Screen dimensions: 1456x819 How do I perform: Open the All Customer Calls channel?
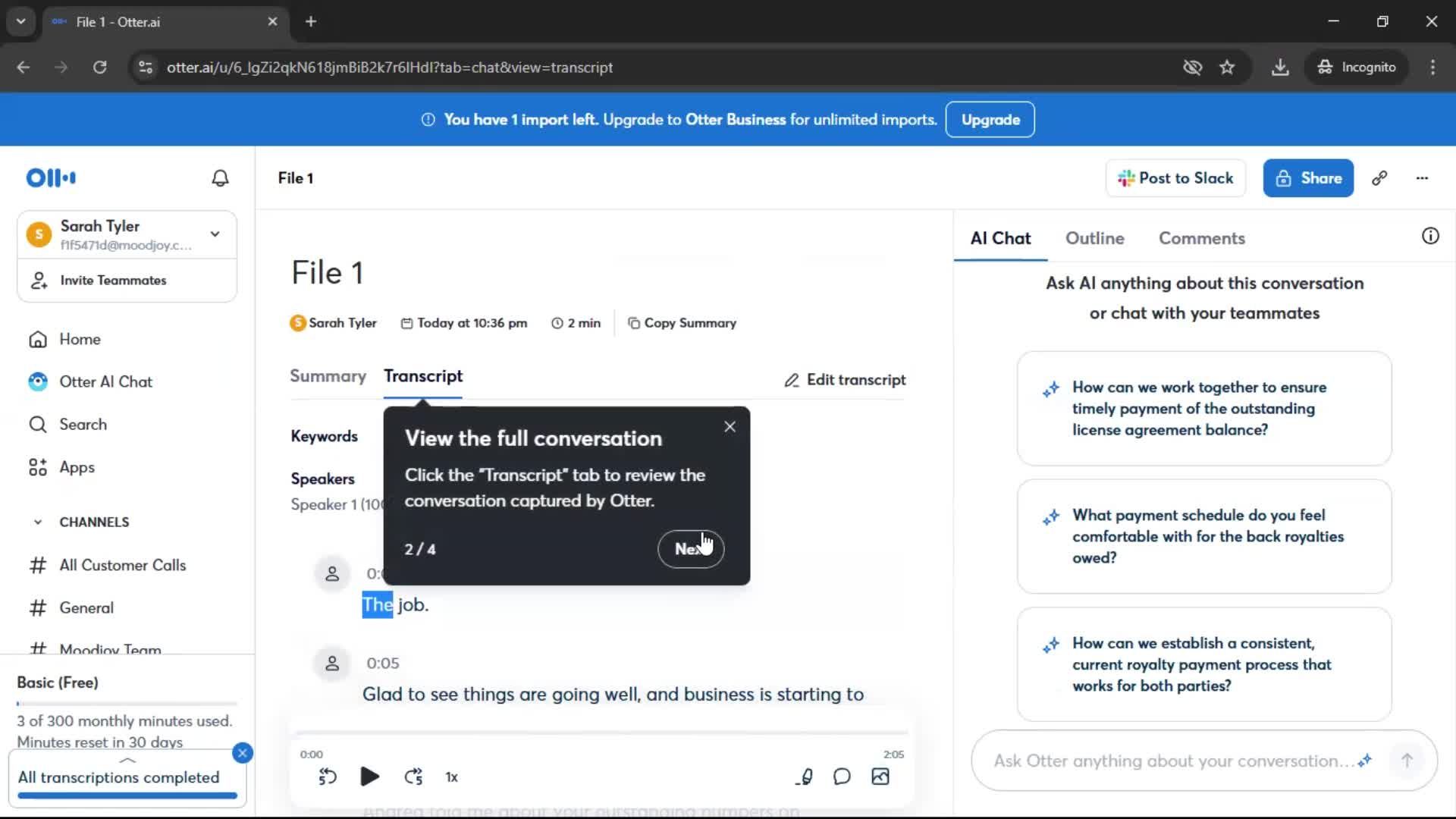107,565
